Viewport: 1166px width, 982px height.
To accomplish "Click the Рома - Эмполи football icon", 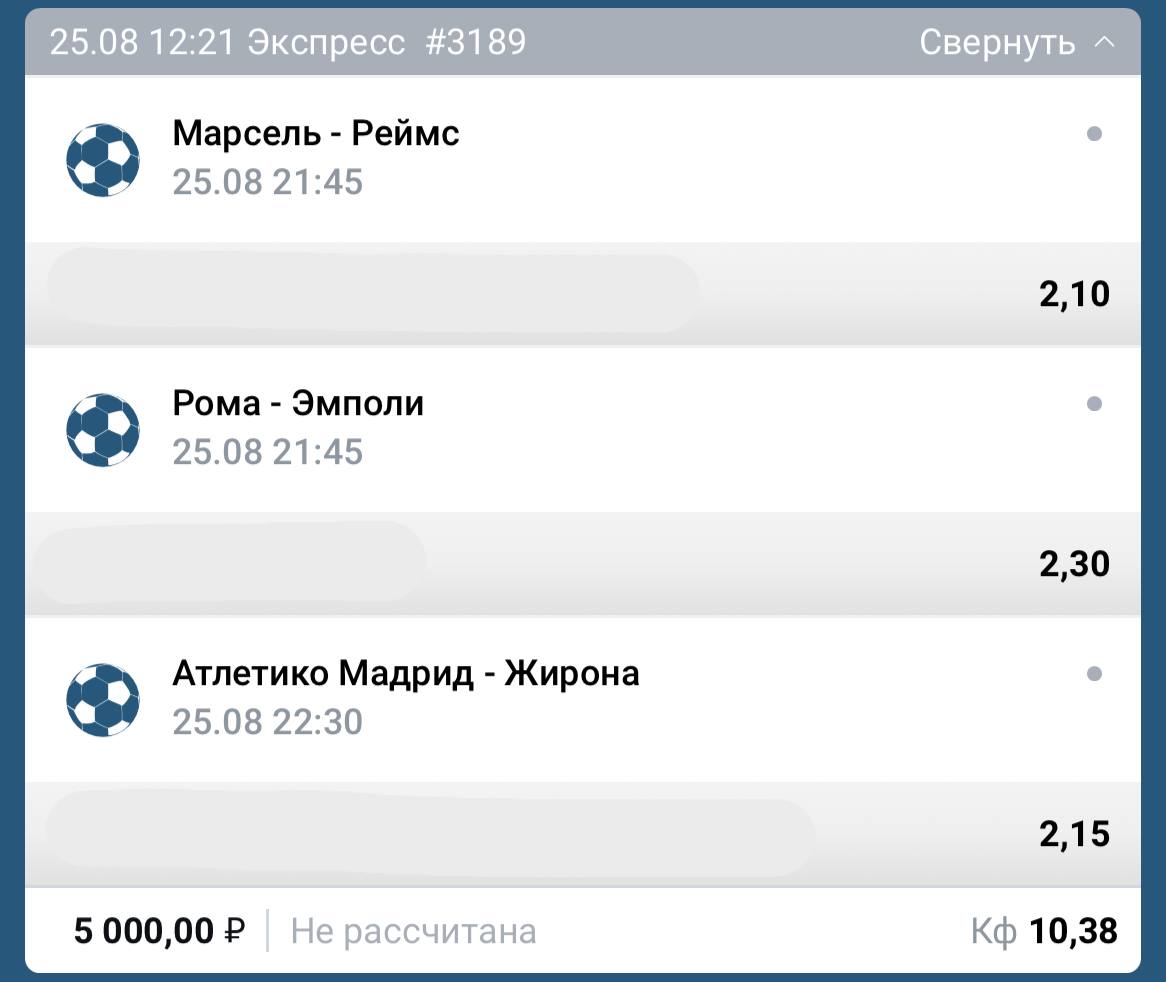I will 103,429.
